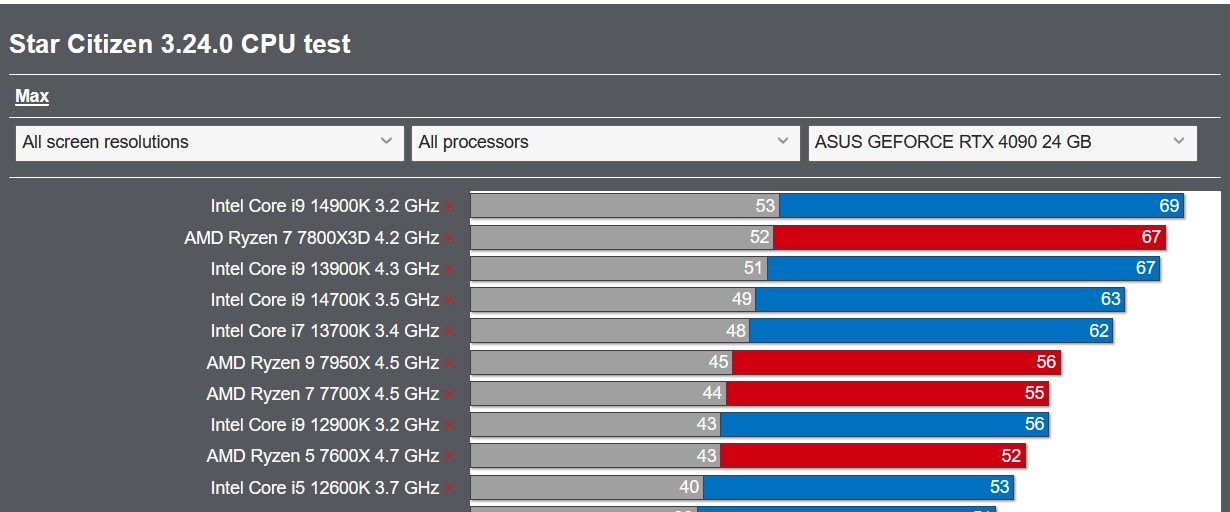Click the Intel Core i5 12600K 3.7 GHz label
This screenshot has height=512, width=1230.
pos(325,488)
